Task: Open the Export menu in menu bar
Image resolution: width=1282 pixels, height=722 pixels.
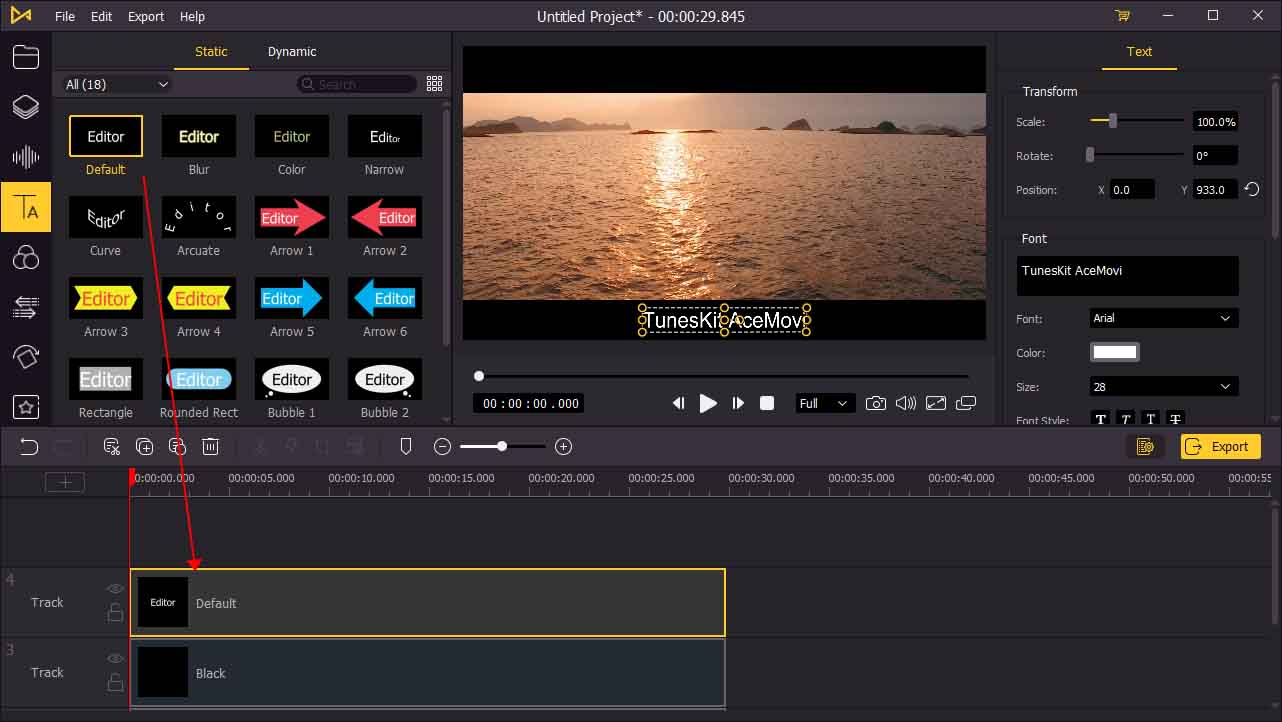Action: click(x=146, y=16)
